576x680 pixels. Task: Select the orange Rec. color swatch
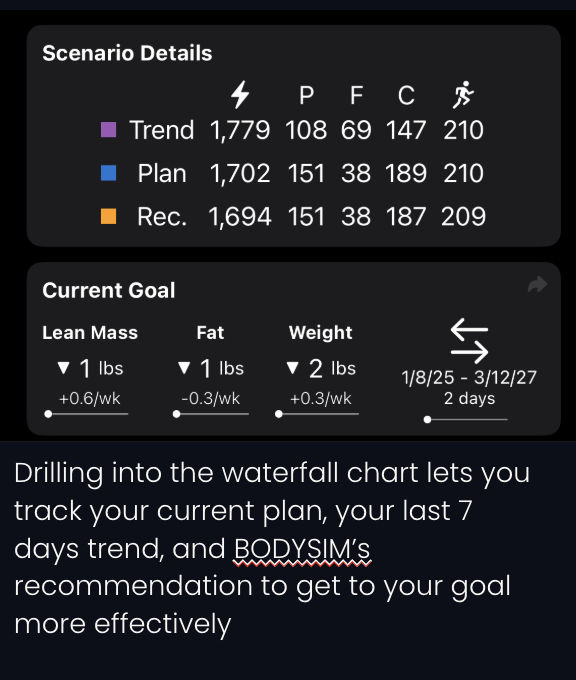108,216
